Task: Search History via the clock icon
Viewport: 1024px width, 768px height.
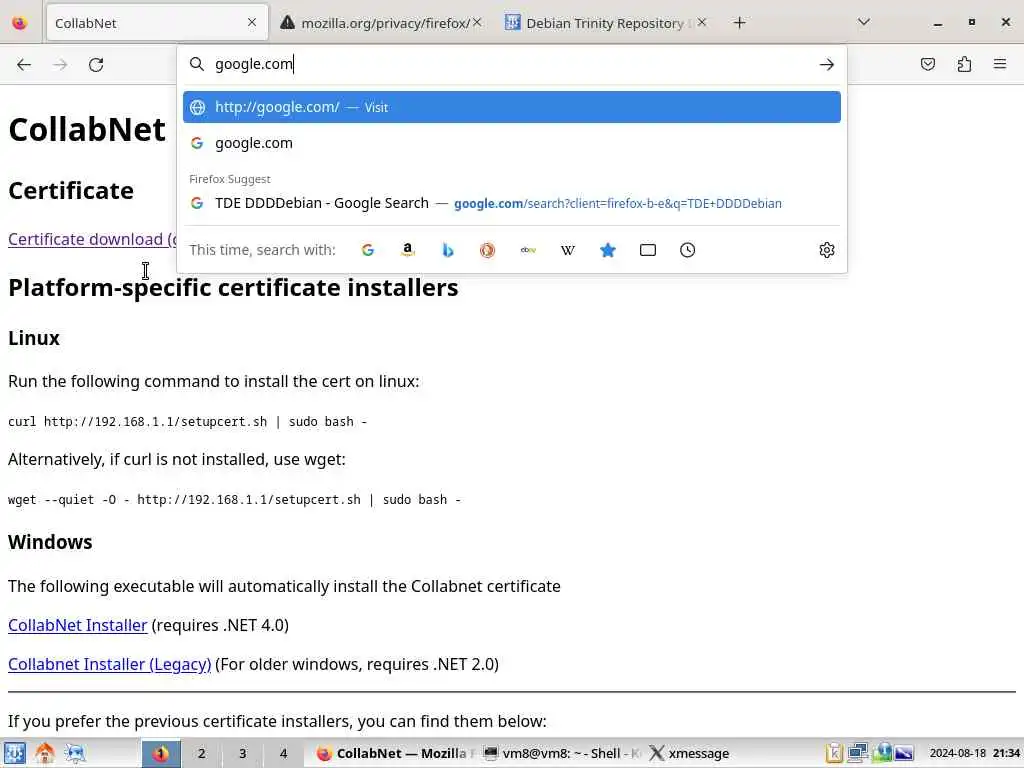Action: point(688,250)
